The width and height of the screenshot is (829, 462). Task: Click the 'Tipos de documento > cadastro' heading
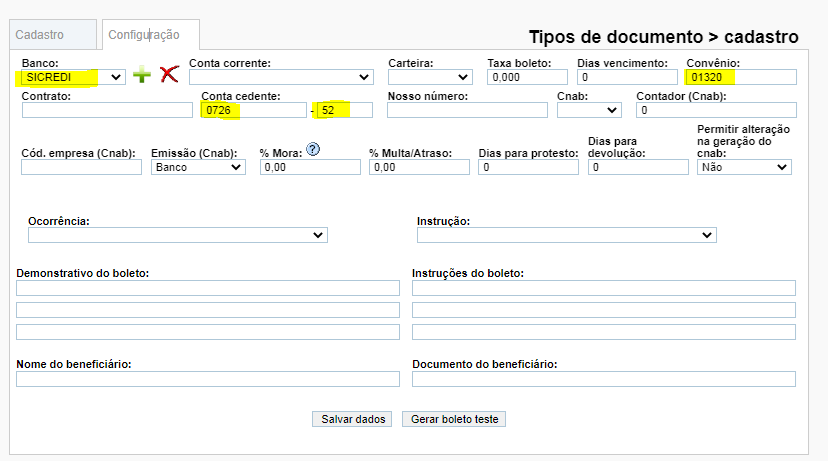(664, 37)
